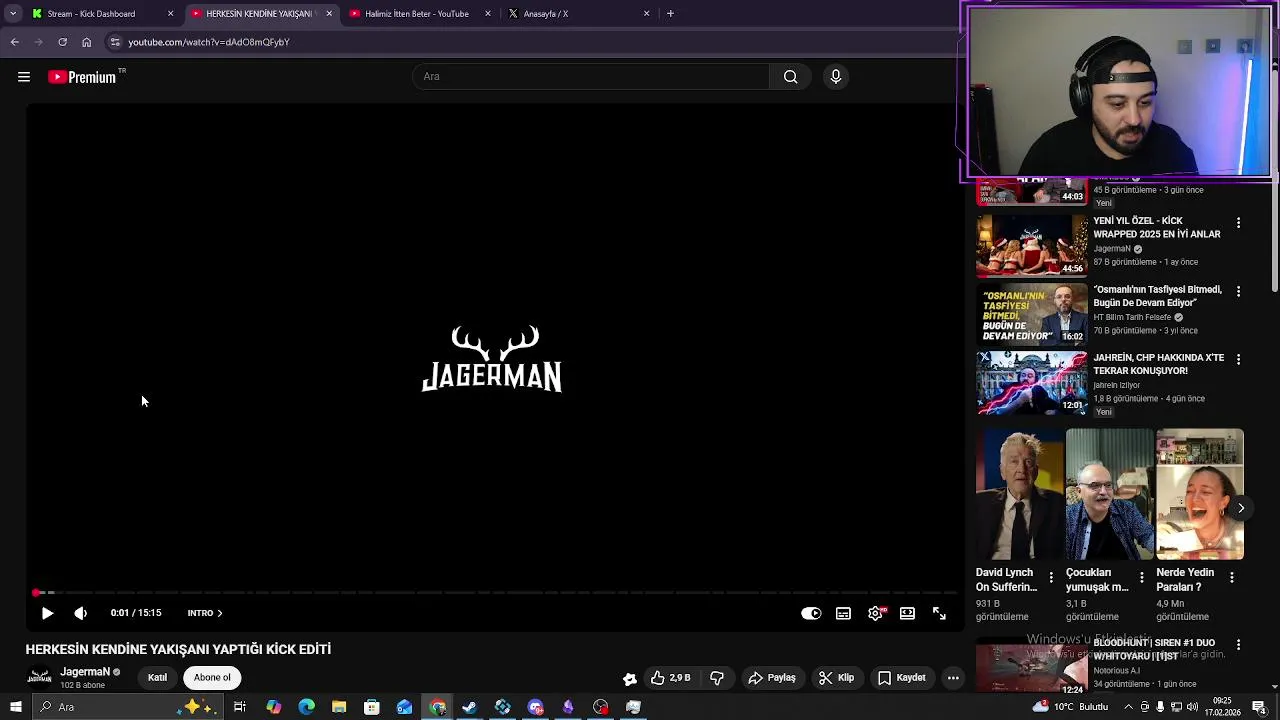Screen dimensions: 1280x720
Task: Open the Nerde Yedin Paraları short
Action: pyautogui.click(x=1200, y=495)
